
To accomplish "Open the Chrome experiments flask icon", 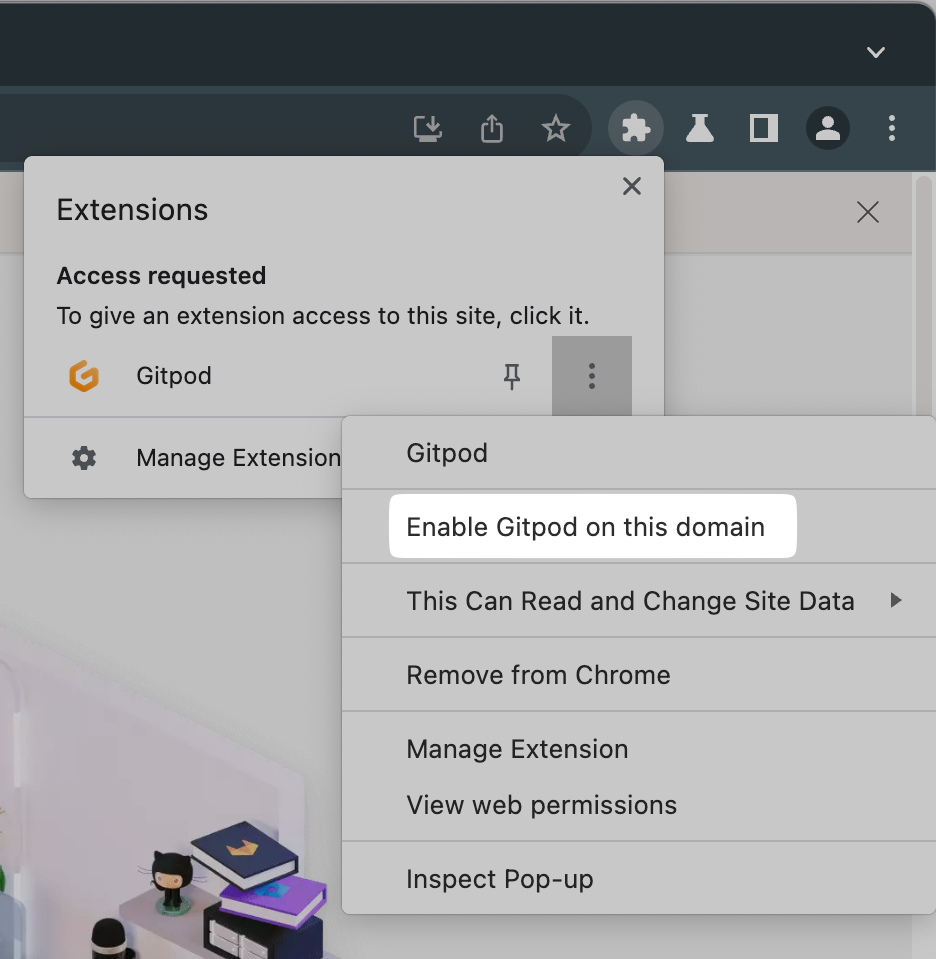I will click(x=700, y=128).
